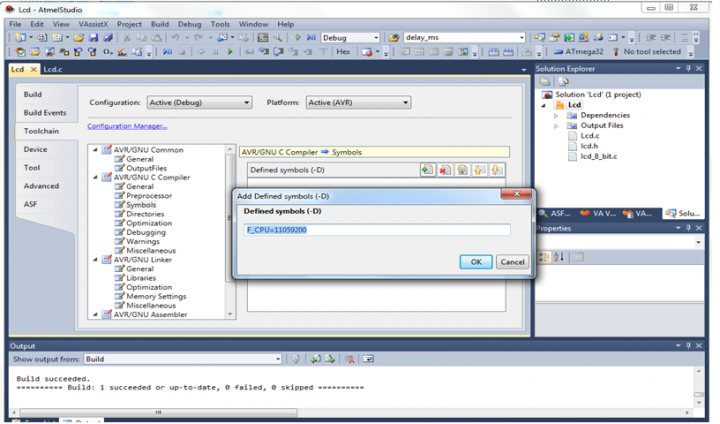Expand the Output Files node
Screen dimensions: 720x424
tap(556, 125)
